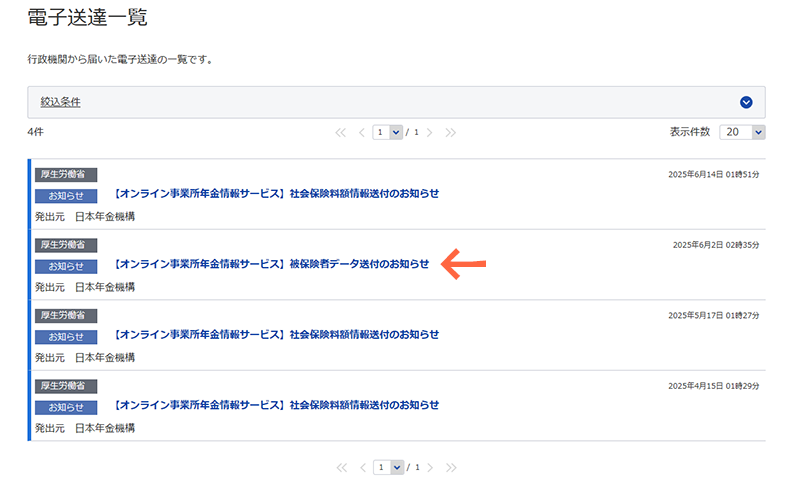Go to next page in bottom pagination
Viewport: 800px width, 484px height.
click(x=431, y=468)
